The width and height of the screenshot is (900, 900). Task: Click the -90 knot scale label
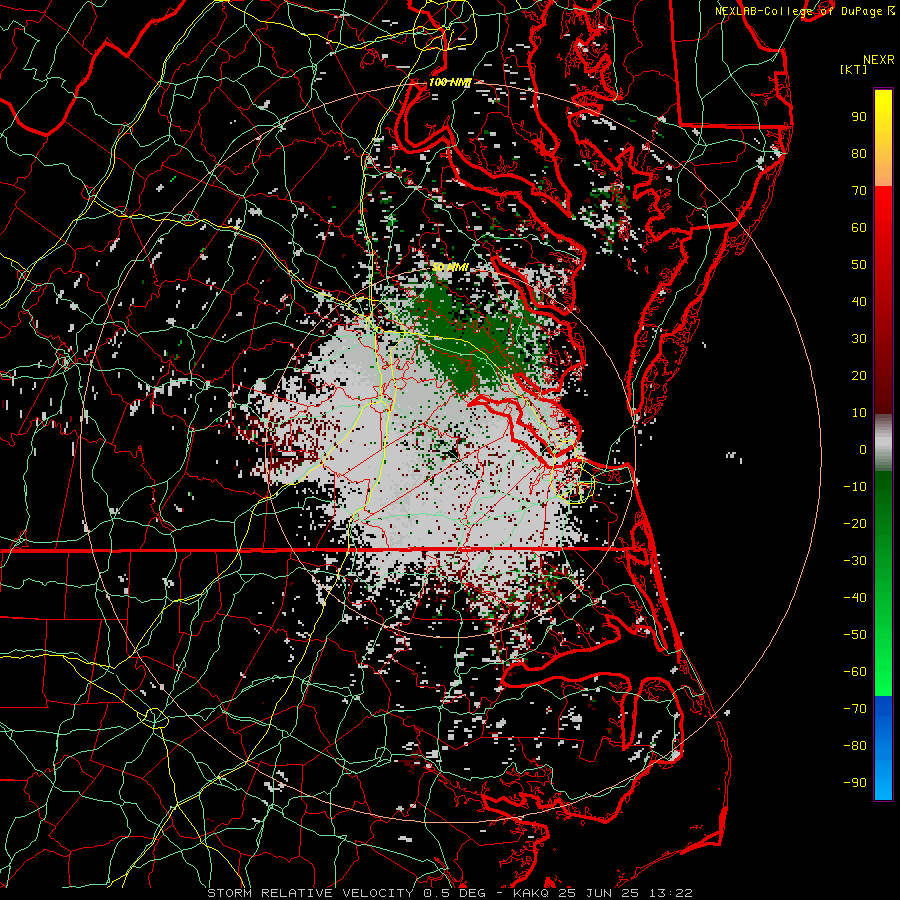[855, 783]
